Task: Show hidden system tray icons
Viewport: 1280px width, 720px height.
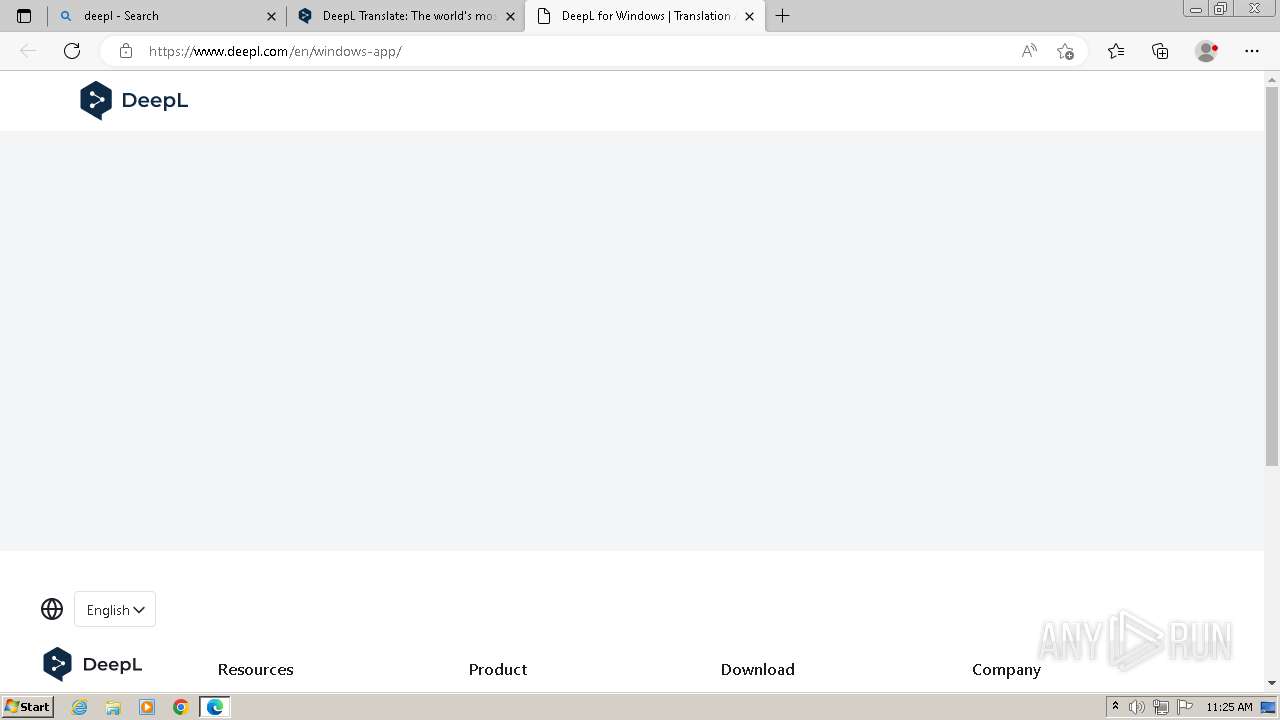Action: click(1115, 707)
